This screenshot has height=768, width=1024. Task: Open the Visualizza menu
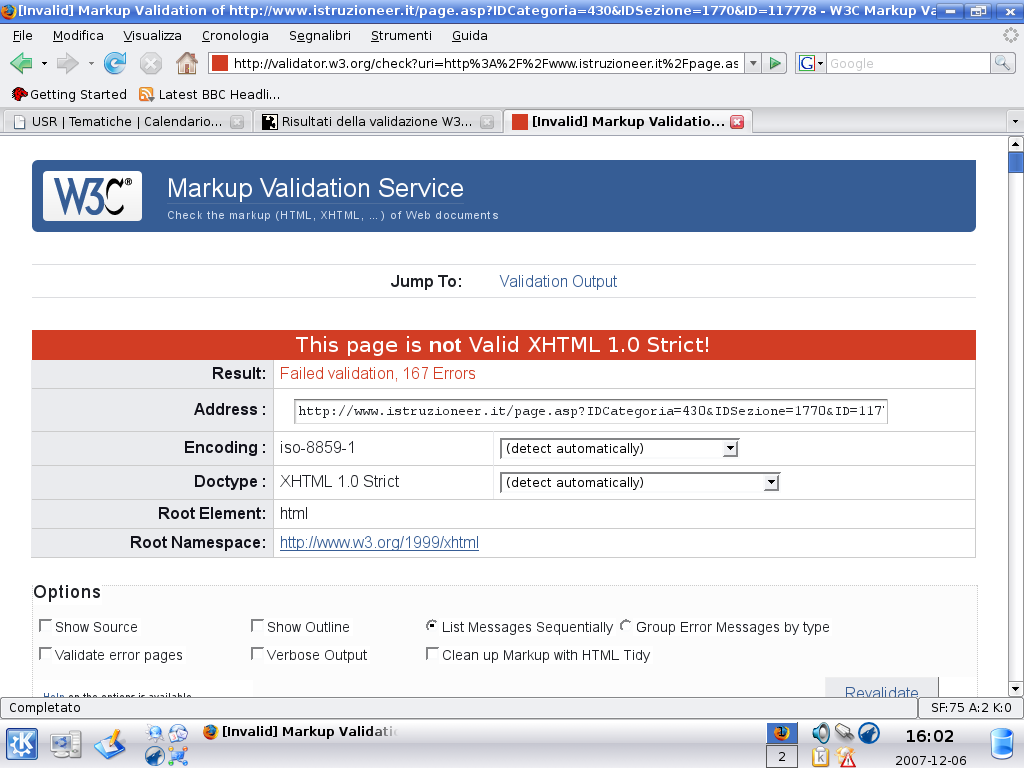click(153, 36)
